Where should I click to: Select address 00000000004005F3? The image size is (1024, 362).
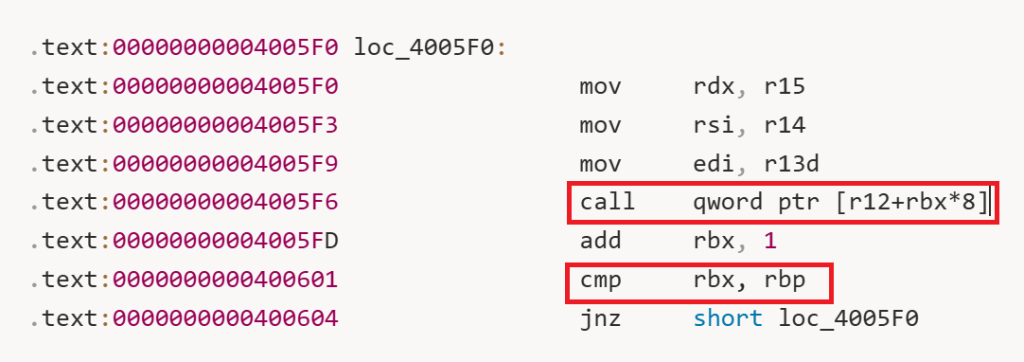click(225, 125)
